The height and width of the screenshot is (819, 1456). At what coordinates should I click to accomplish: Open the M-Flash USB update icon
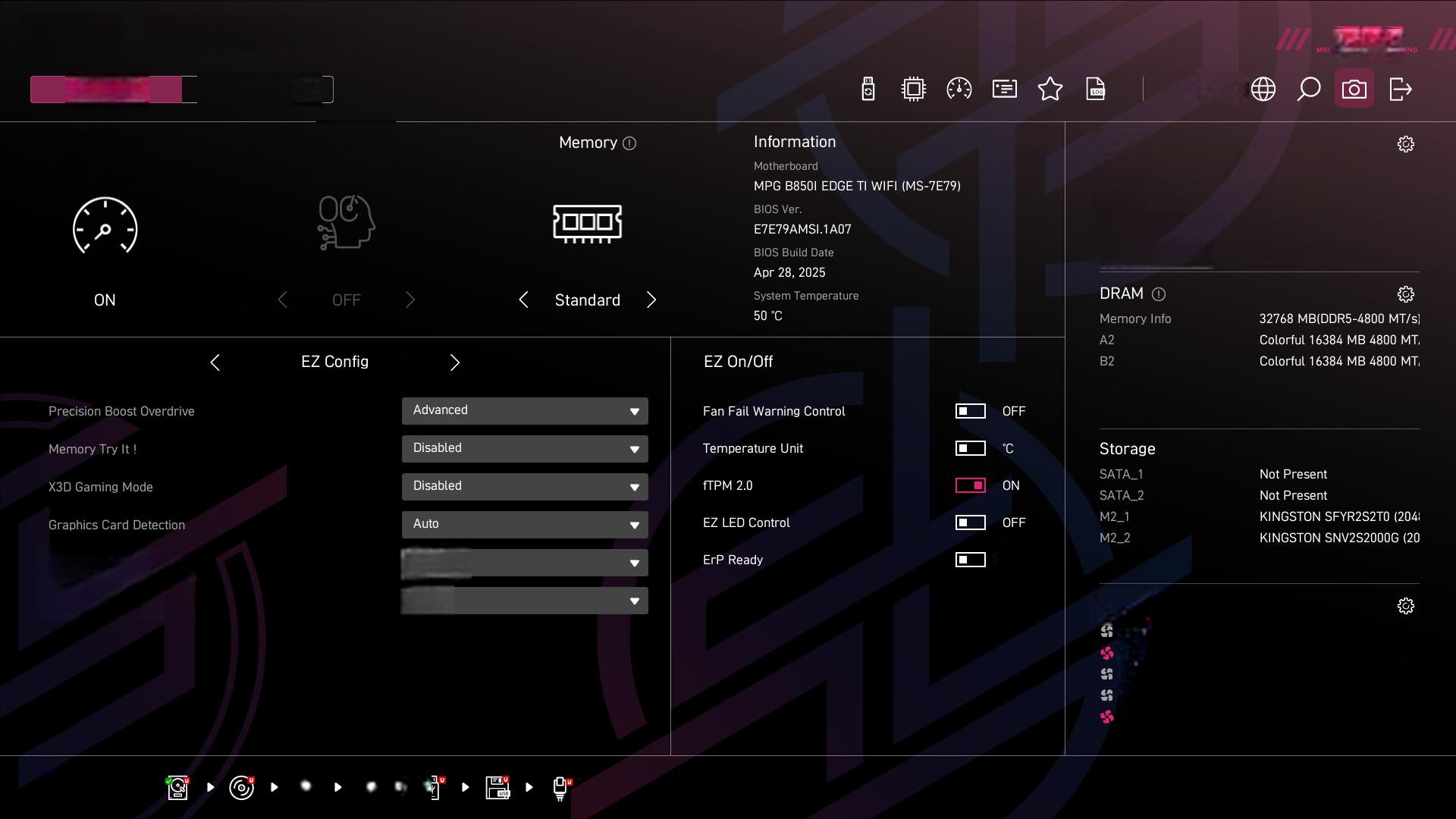pos(868,89)
